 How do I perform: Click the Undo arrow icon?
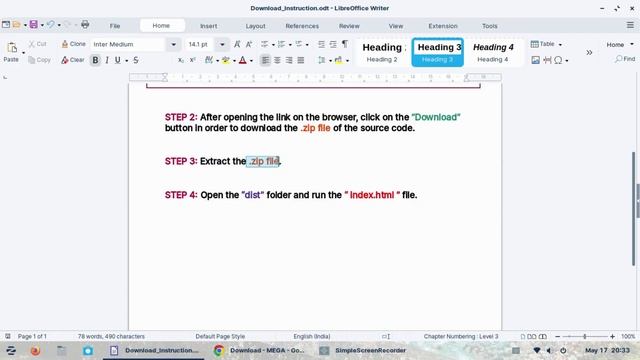pos(51,24)
